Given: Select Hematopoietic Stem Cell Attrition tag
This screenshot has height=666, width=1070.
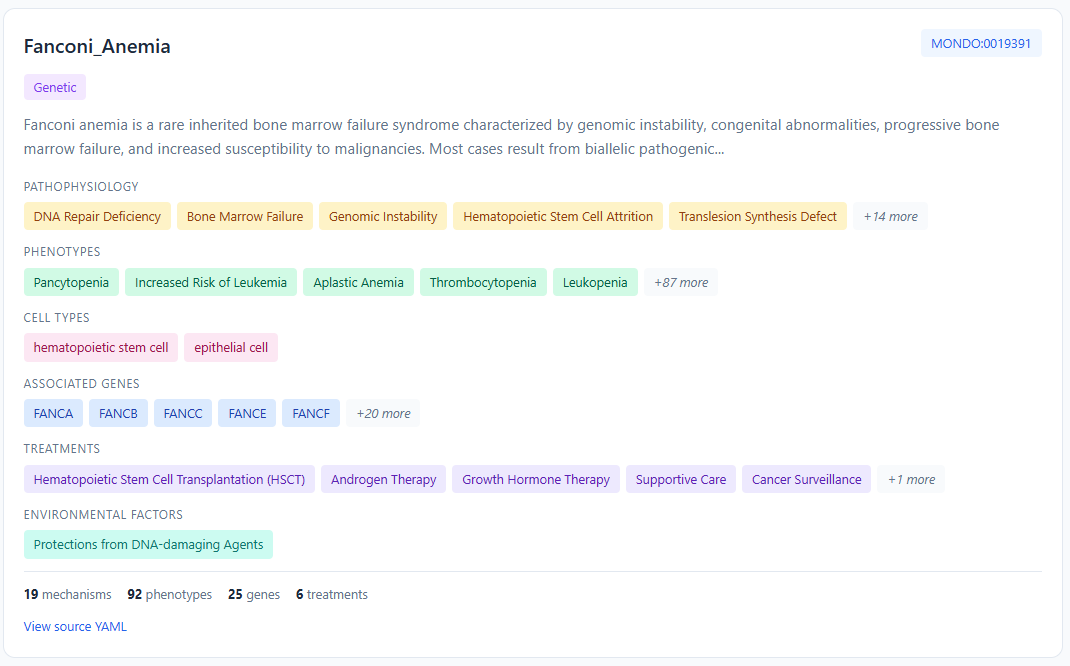Looking at the screenshot, I should pyautogui.click(x=558, y=216).
